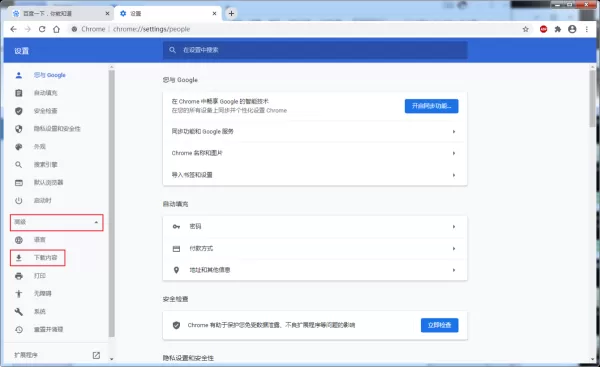Collapse the 高级 section in sidebar

tap(57, 222)
